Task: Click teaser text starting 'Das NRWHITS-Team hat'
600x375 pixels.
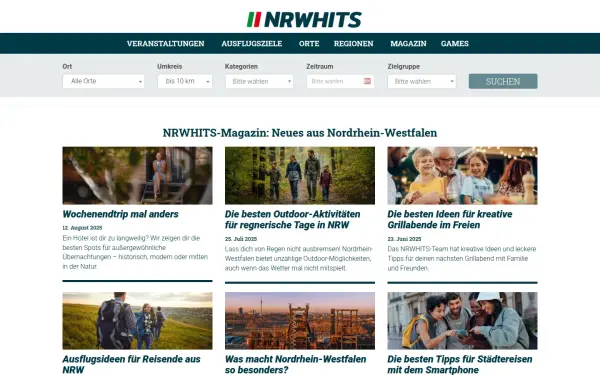Action: coord(462,258)
